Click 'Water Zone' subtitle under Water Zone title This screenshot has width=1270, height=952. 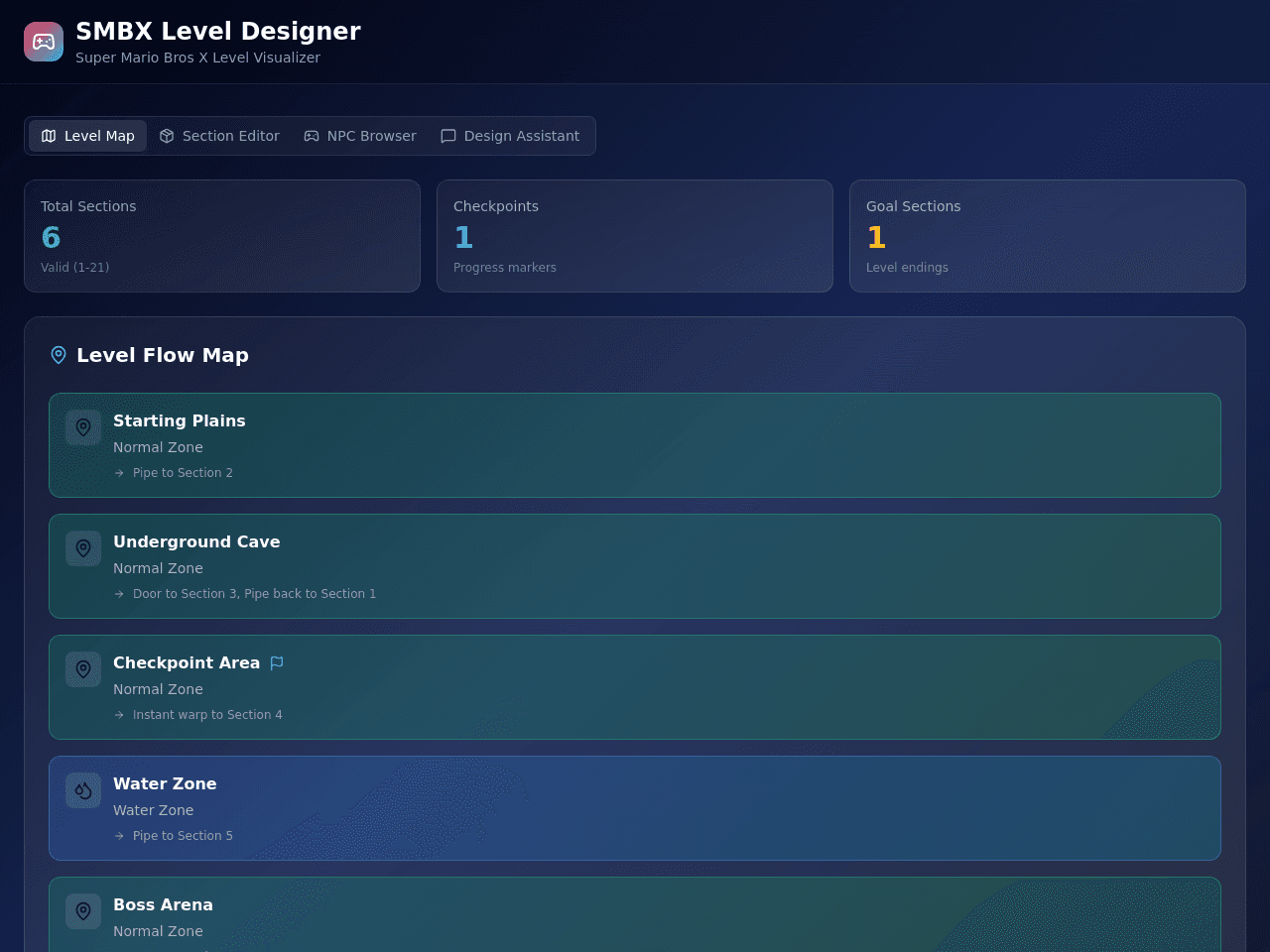pos(153,810)
